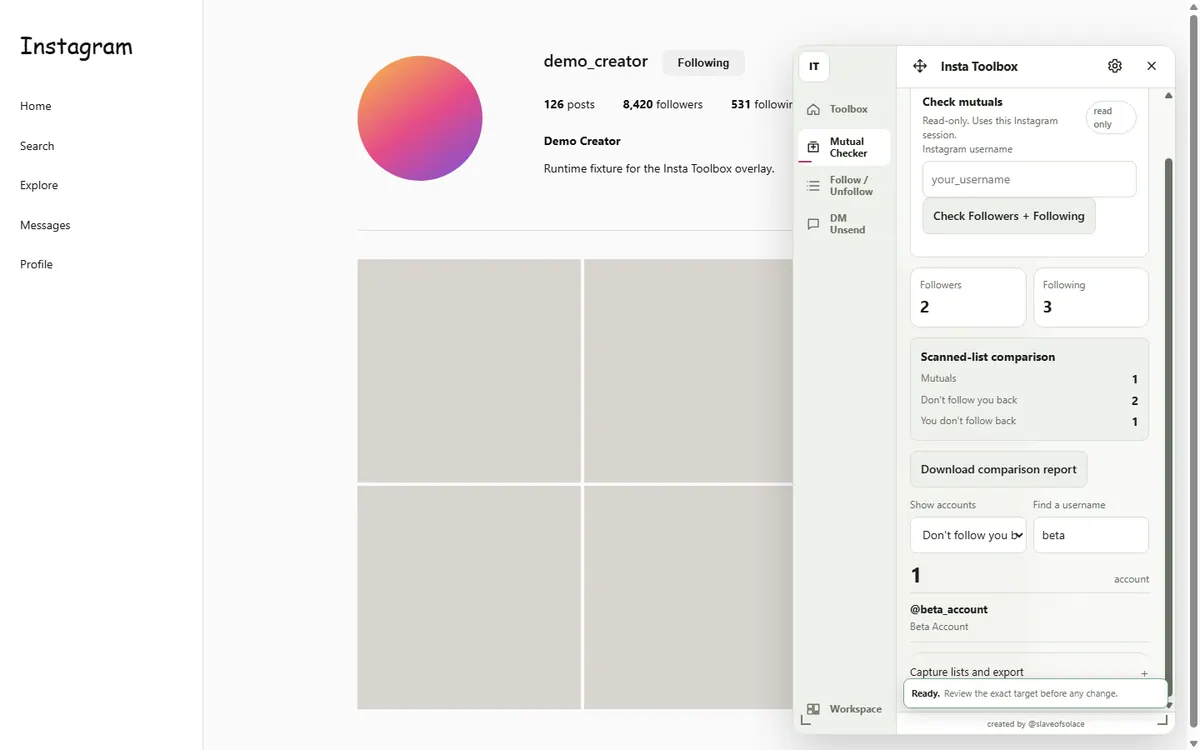The image size is (1200, 750).
Task: Open Messages in Instagram sidebar
Action: 45,225
